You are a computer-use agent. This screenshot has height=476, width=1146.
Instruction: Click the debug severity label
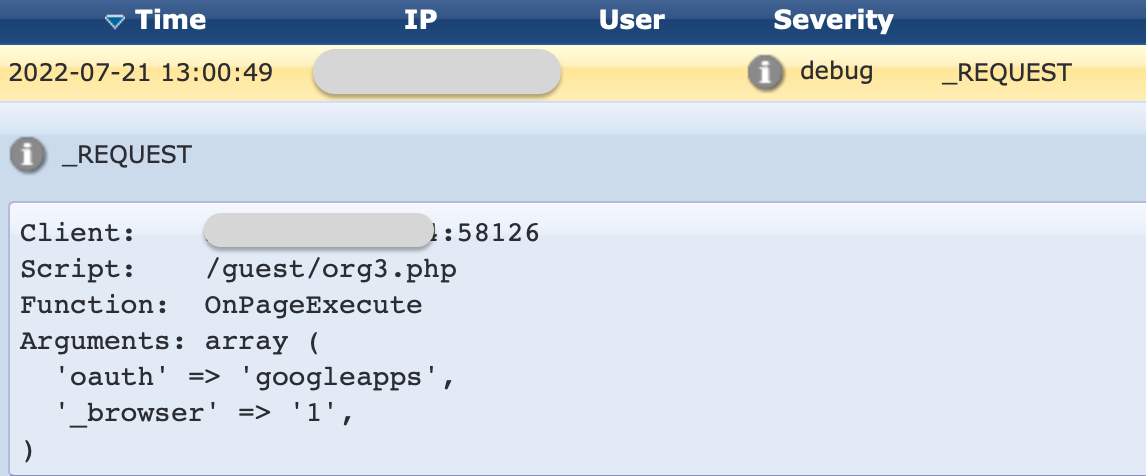point(836,72)
